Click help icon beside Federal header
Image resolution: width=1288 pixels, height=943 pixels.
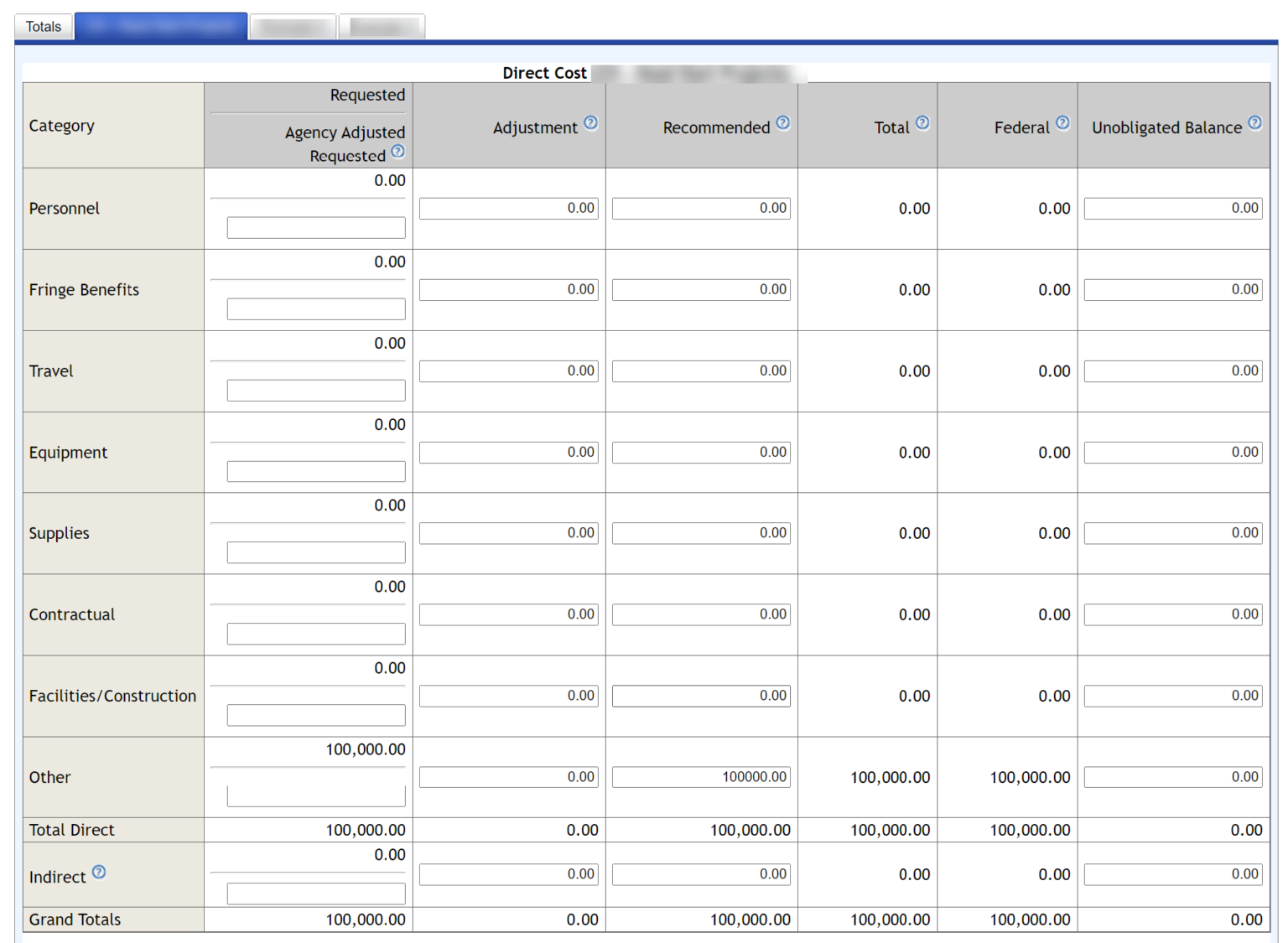(1062, 123)
